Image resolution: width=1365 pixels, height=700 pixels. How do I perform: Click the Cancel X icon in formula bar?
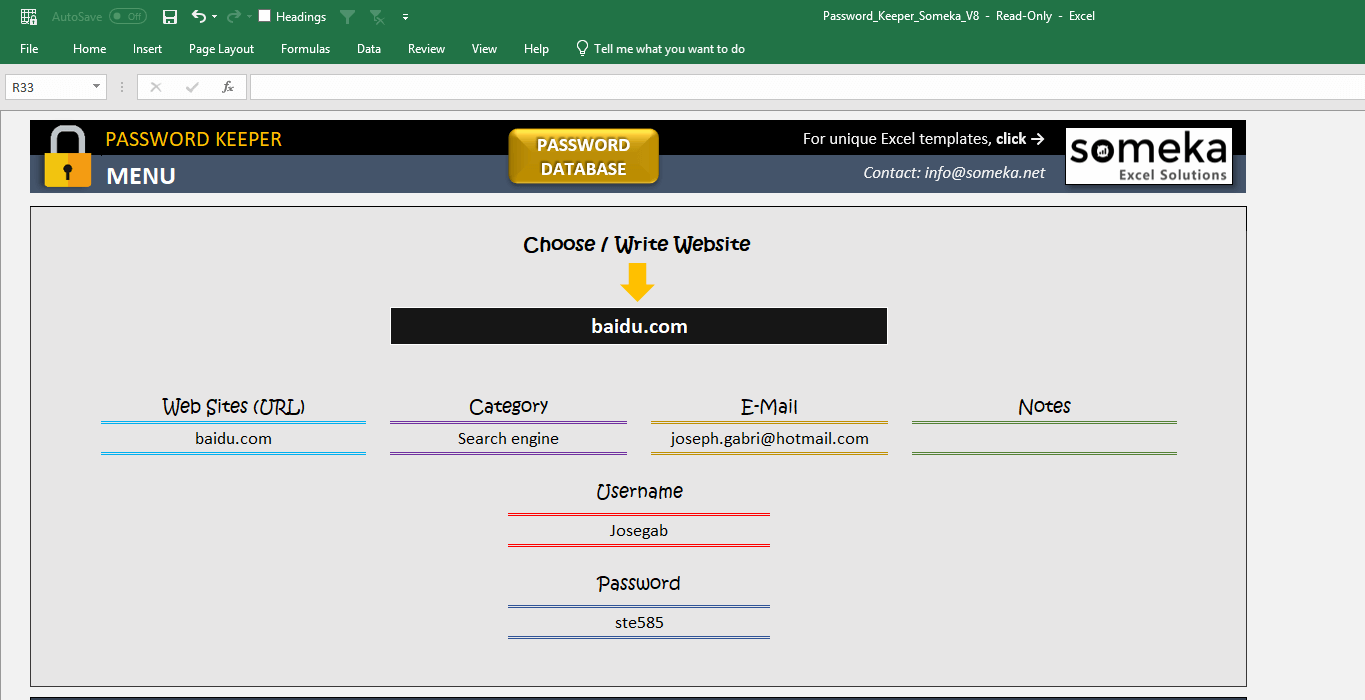(155, 87)
